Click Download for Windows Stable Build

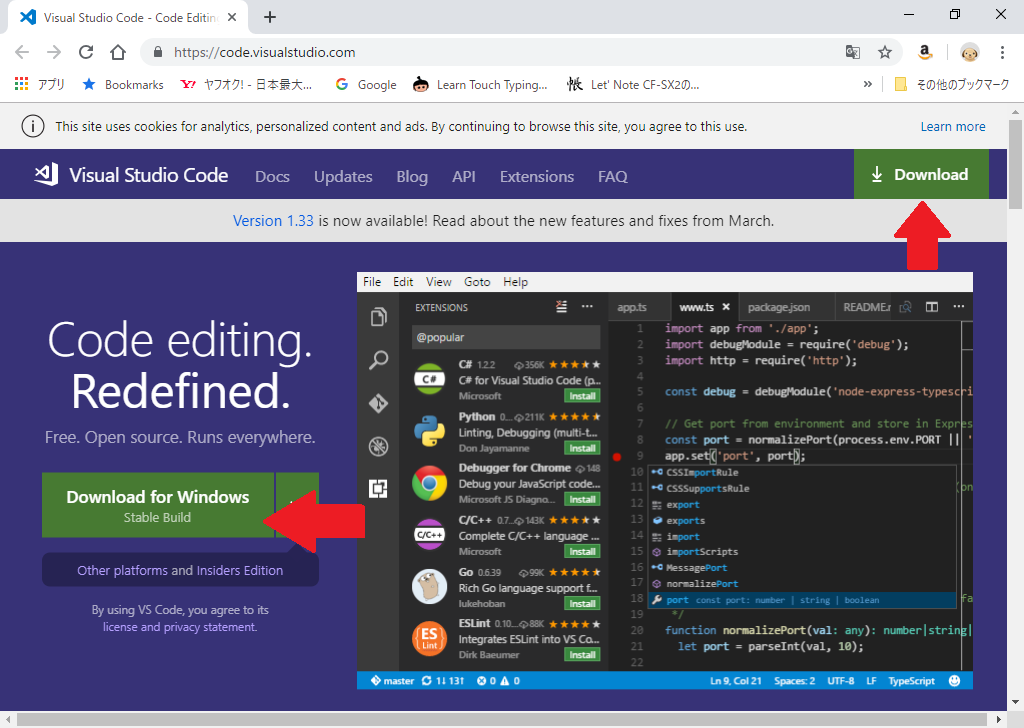(157, 505)
